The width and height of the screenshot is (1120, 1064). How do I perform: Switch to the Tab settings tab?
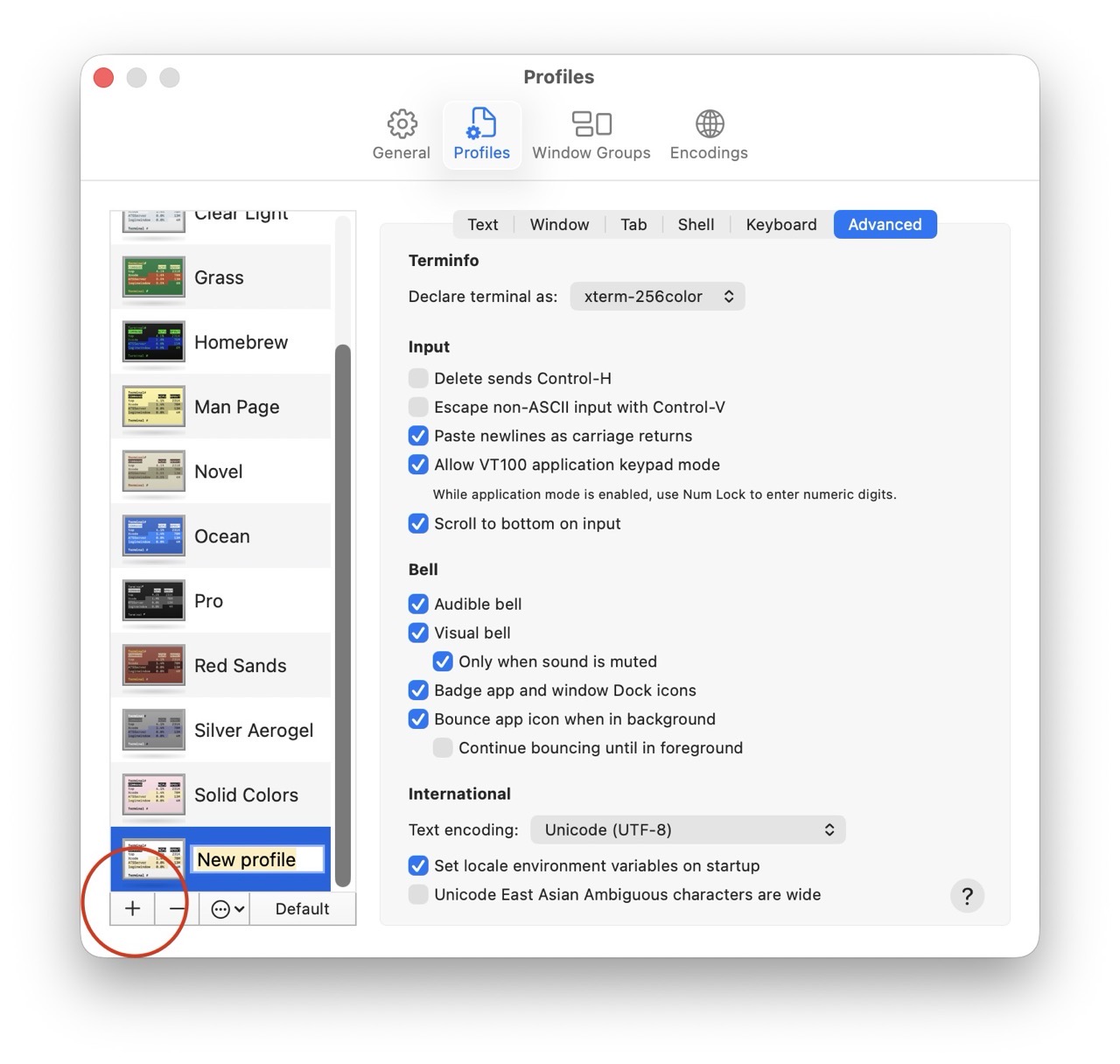point(633,225)
